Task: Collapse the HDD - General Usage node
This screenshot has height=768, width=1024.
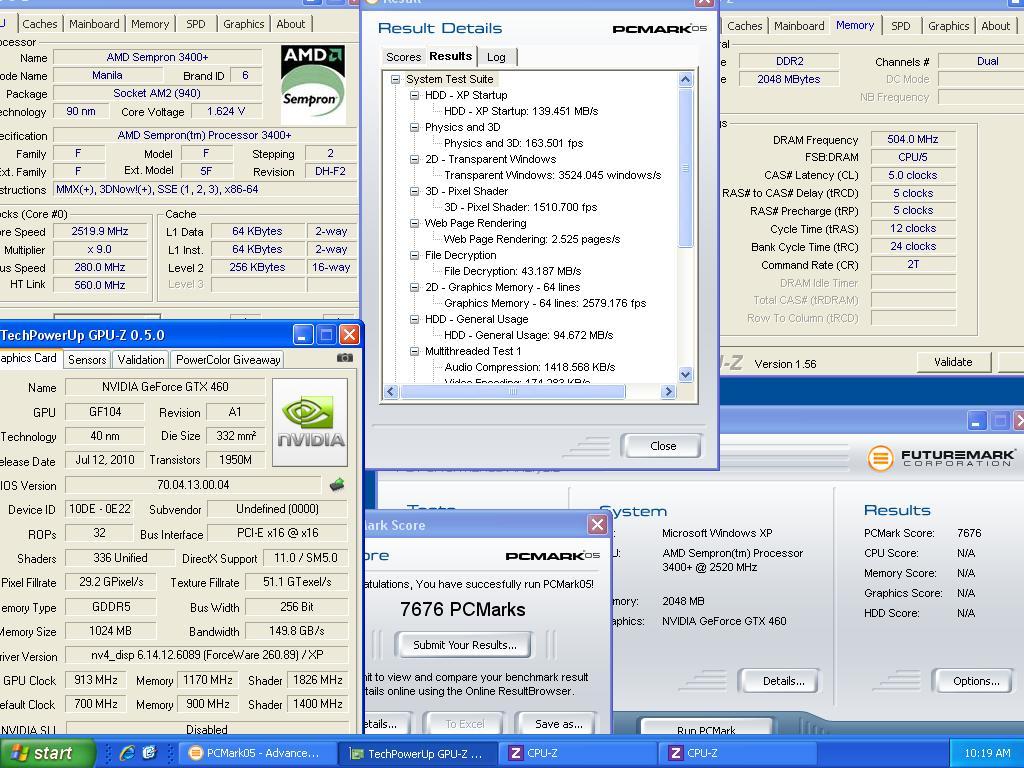Action: click(x=414, y=319)
